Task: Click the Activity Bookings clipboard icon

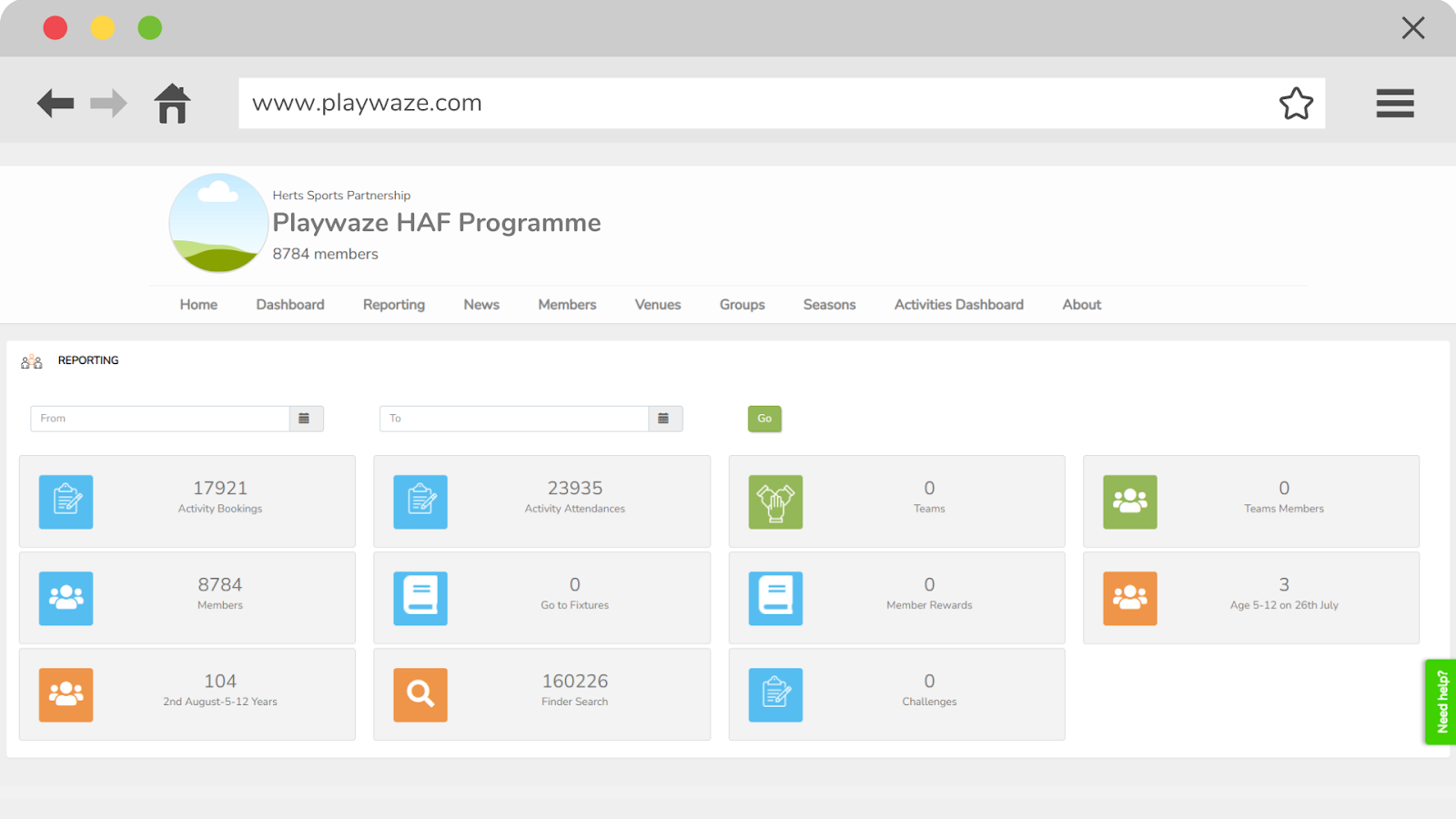Action: pyautogui.click(x=66, y=501)
